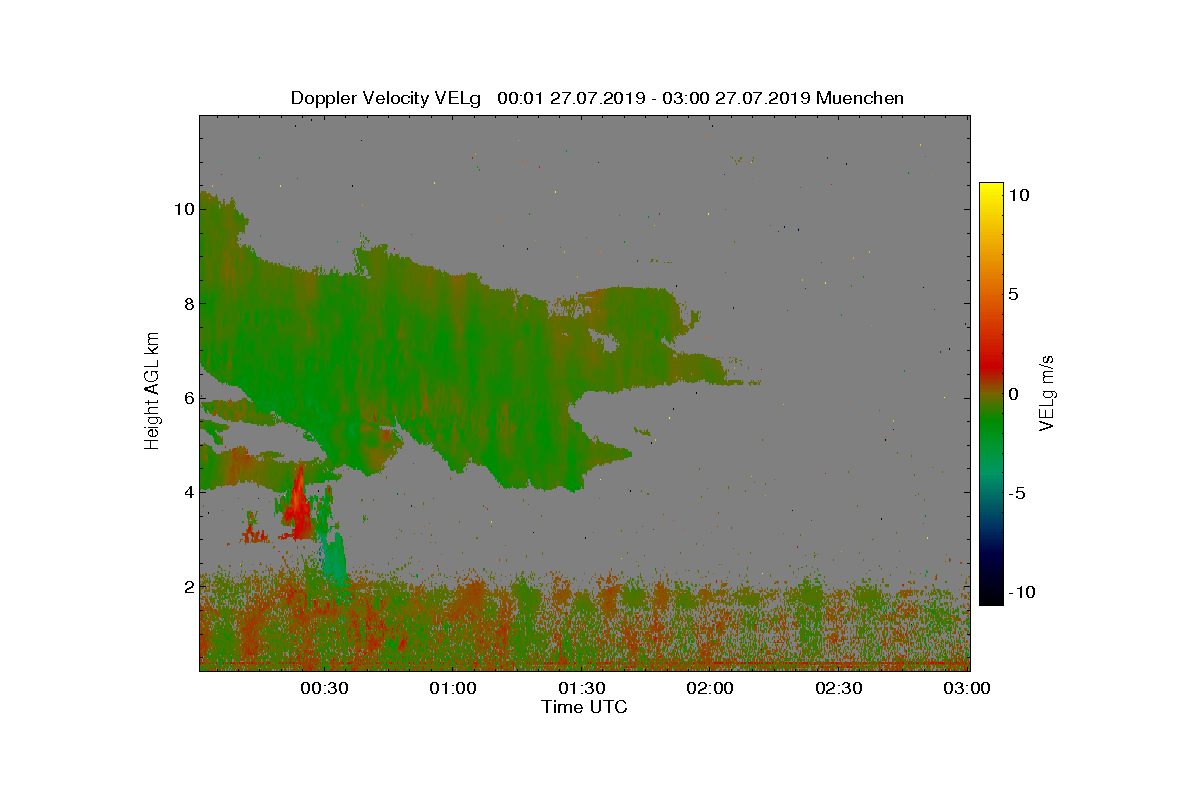
Task: Click the 01:00 time tick label
Action: pos(453,688)
